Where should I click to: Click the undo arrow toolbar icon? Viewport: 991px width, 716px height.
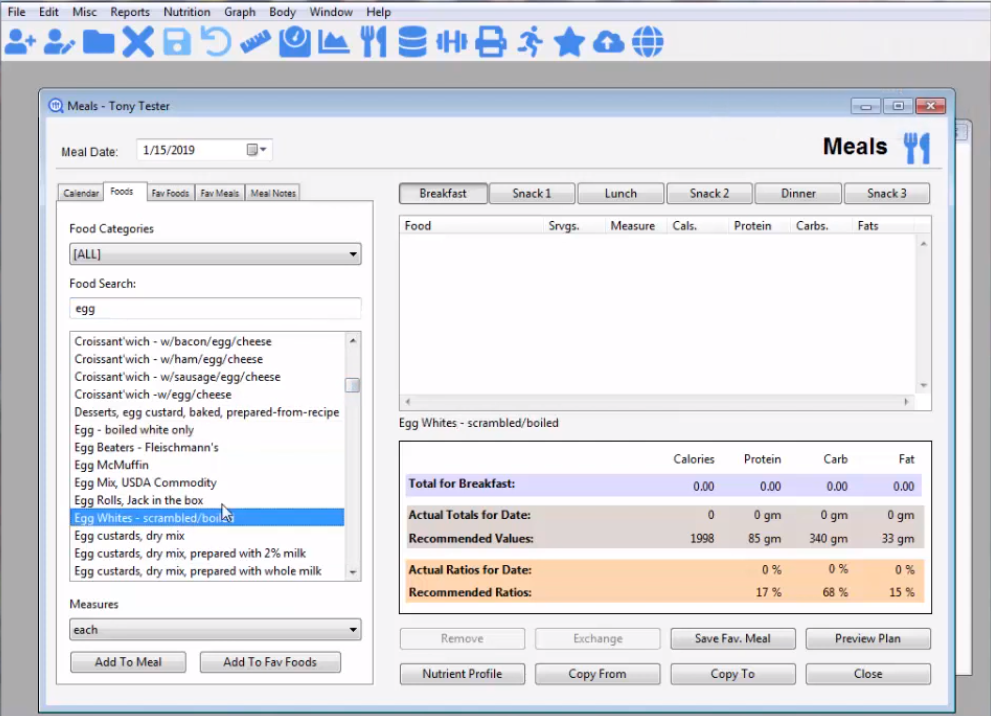click(x=216, y=42)
